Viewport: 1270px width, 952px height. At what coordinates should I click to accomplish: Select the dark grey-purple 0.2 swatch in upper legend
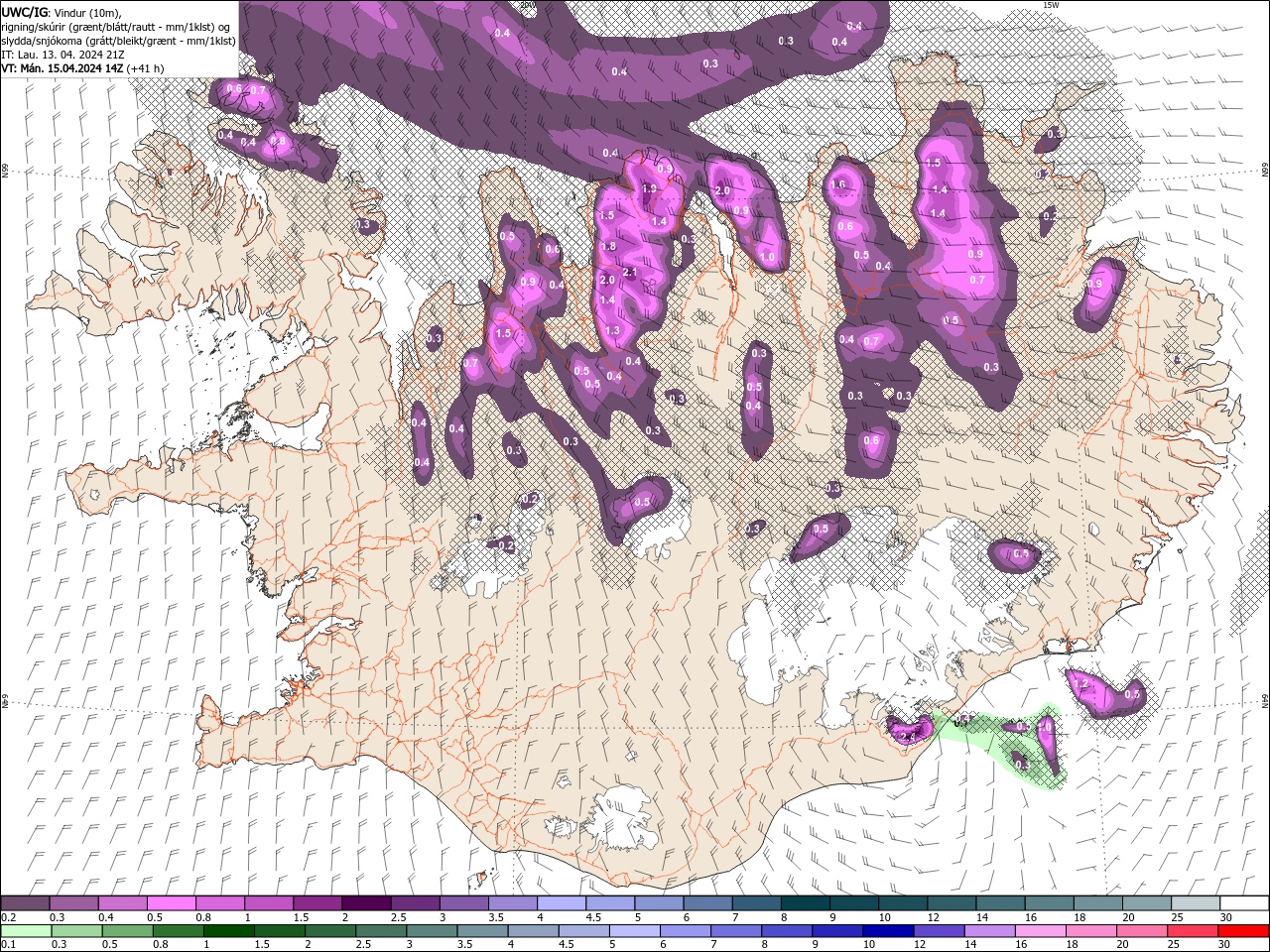pos(25,903)
